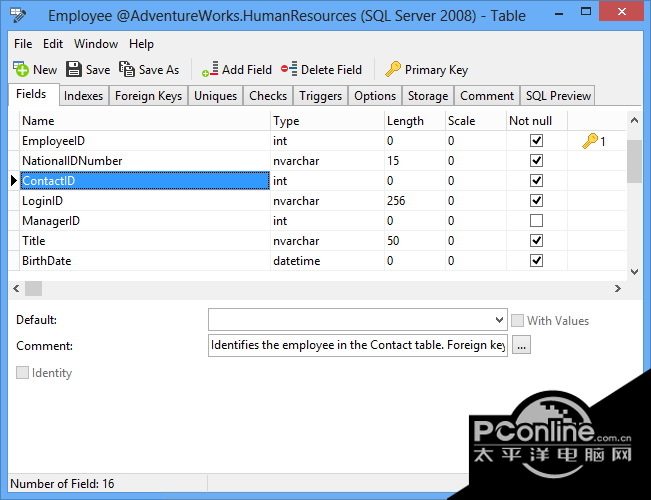Viewport: 651px width, 500px height.
Task: Open the Window menu
Action: (96, 44)
